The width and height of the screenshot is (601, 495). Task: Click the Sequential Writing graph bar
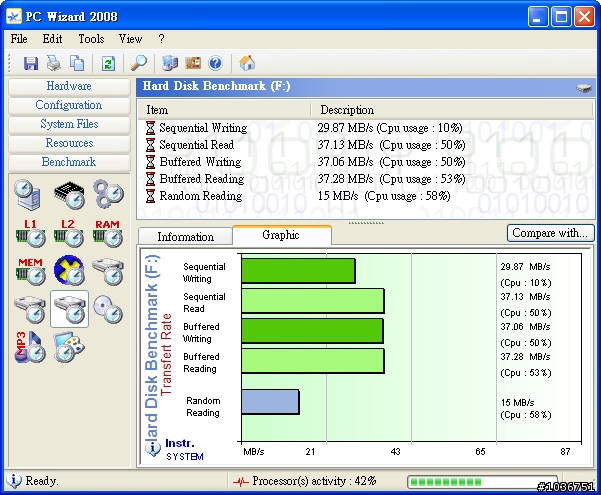[299, 271]
